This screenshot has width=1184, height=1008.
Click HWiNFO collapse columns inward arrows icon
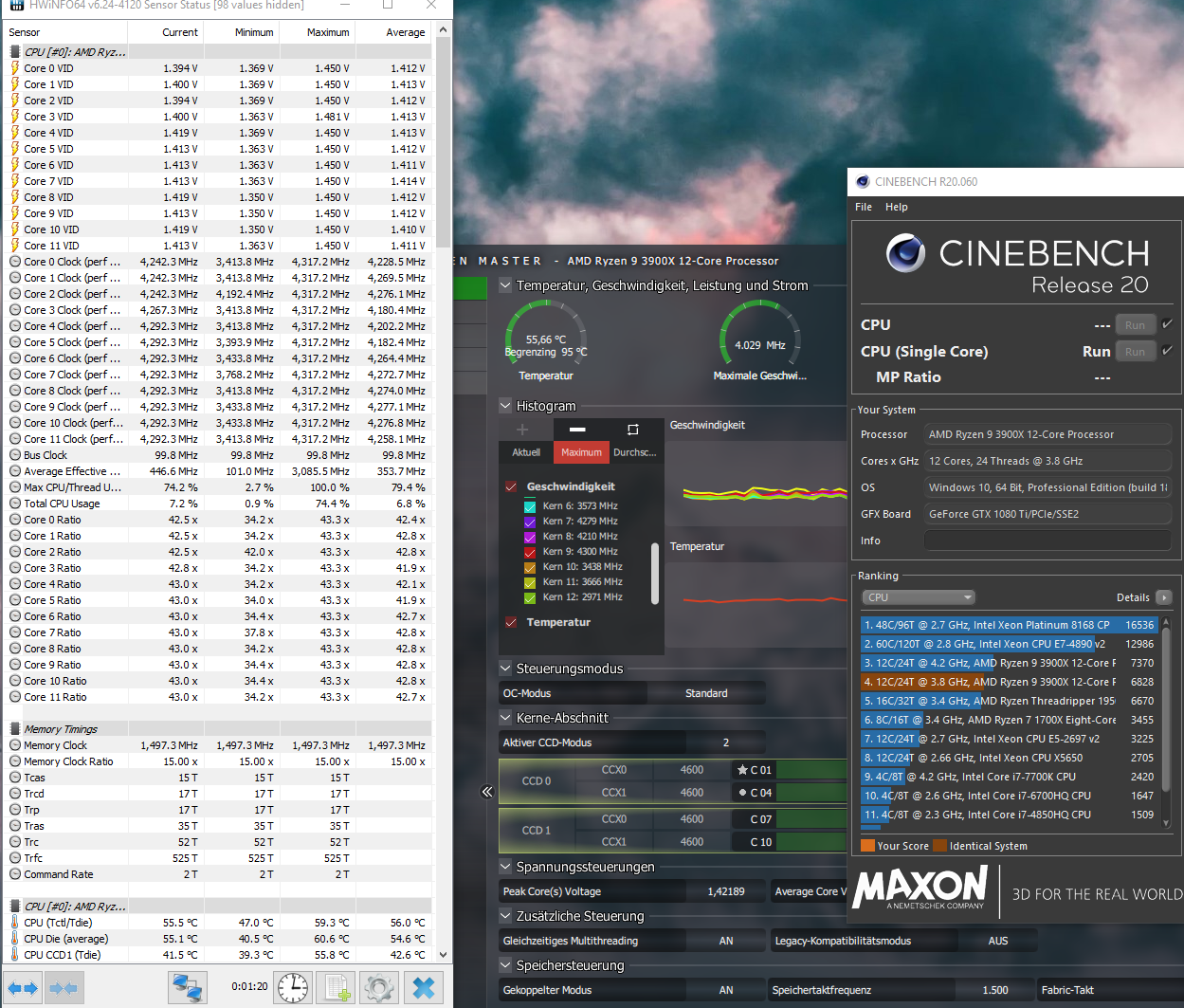pos(63,988)
